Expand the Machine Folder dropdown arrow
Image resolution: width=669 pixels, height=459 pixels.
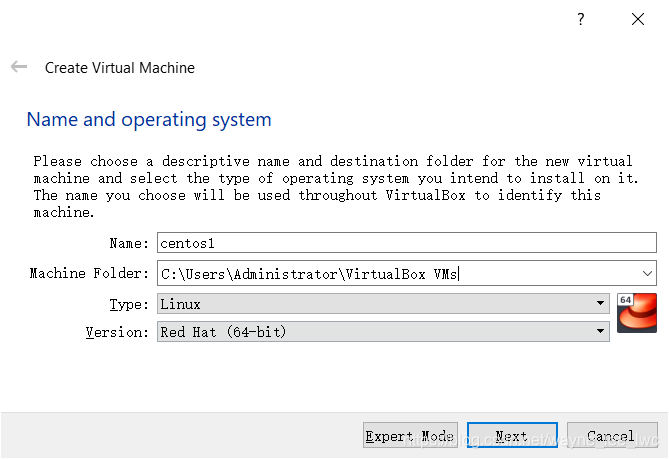[x=647, y=273]
